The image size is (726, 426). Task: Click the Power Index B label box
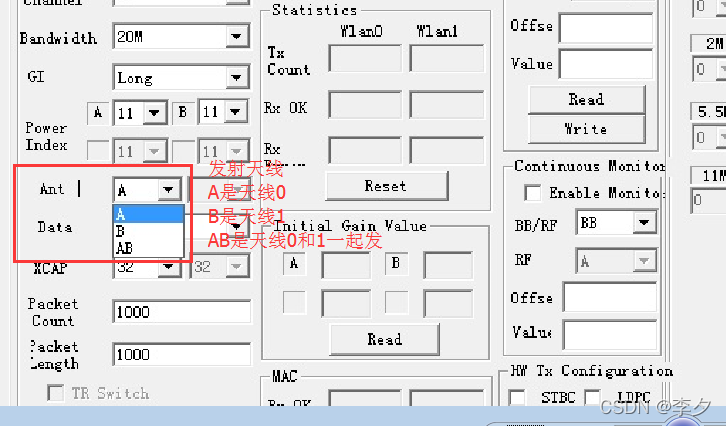(x=183, y=112)
